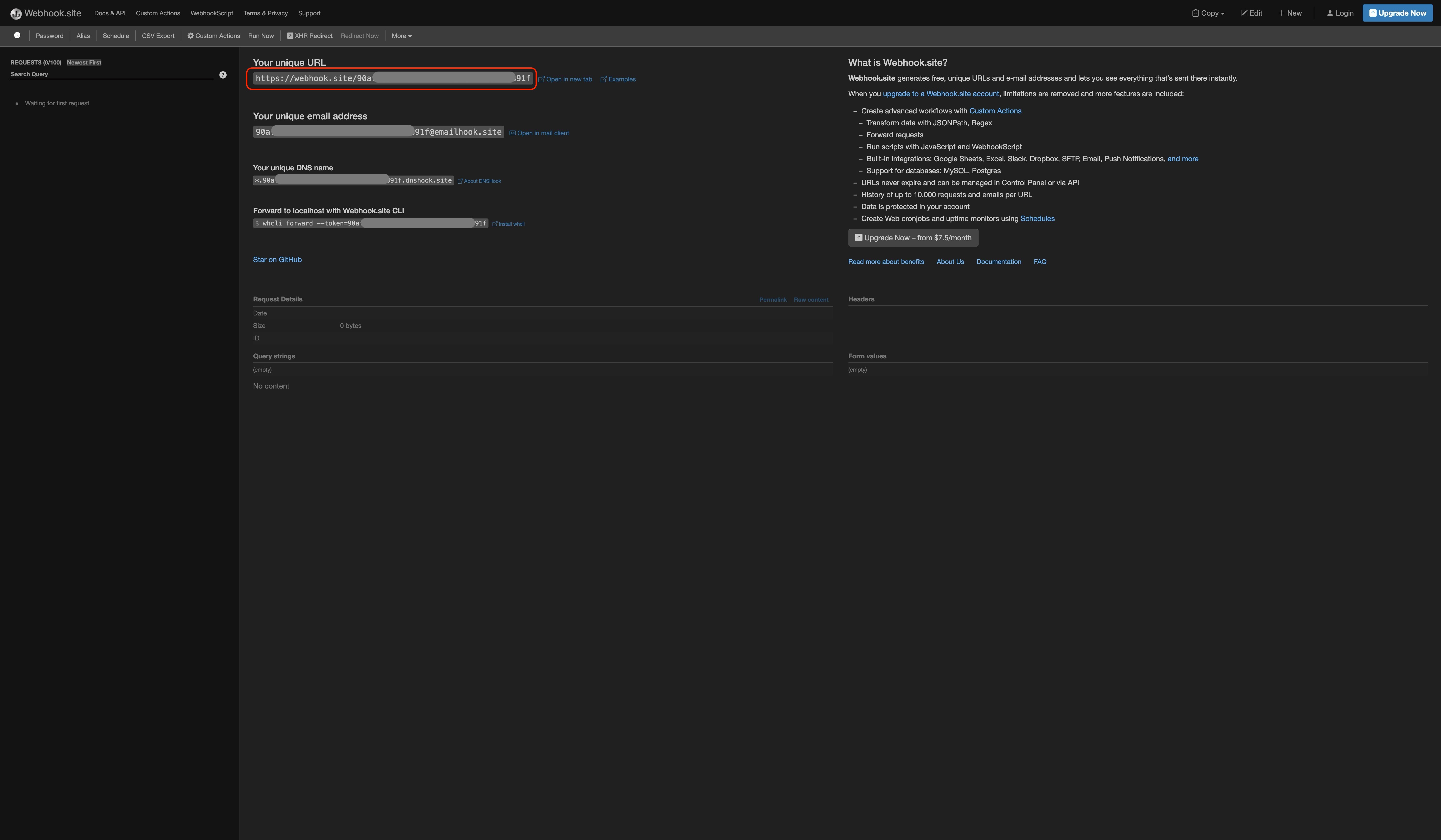Click the '0 bytes' size value
1441x840 pixels.
click(351, 326)
